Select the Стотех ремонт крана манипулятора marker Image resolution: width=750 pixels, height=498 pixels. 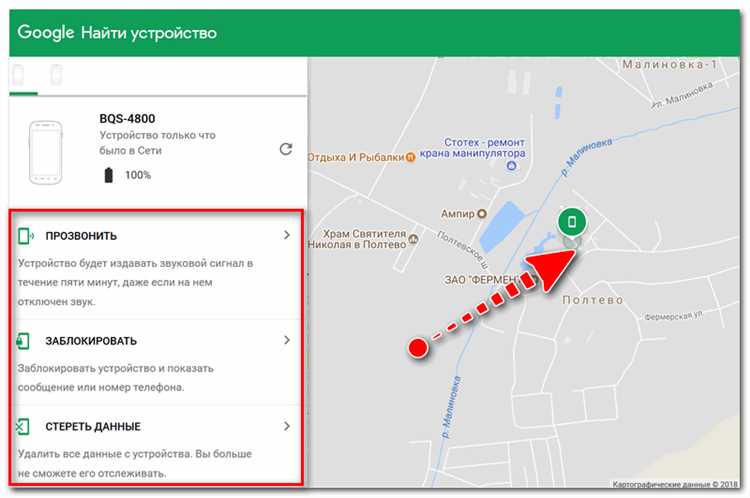511,166
